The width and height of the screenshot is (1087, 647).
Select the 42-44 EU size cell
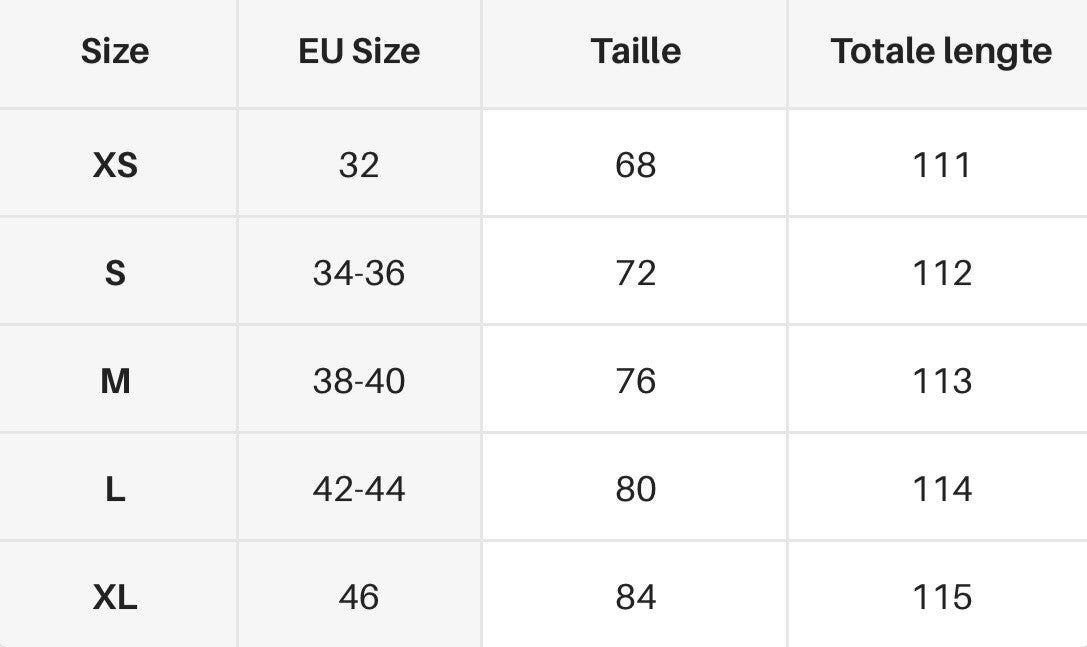pyautogui.click(x=359, y=489)
